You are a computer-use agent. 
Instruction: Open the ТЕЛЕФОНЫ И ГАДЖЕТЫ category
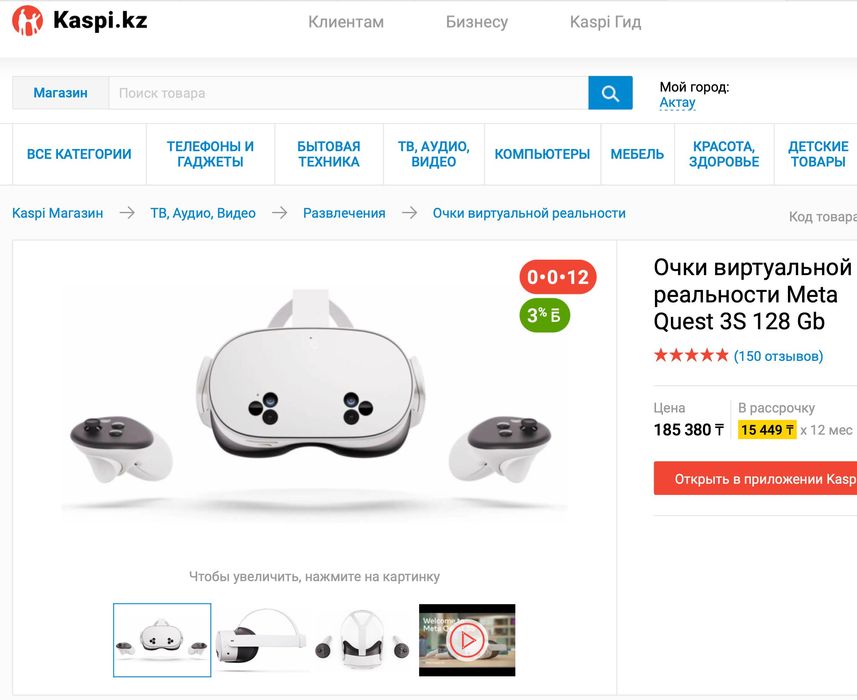click(x=210, y=154)
